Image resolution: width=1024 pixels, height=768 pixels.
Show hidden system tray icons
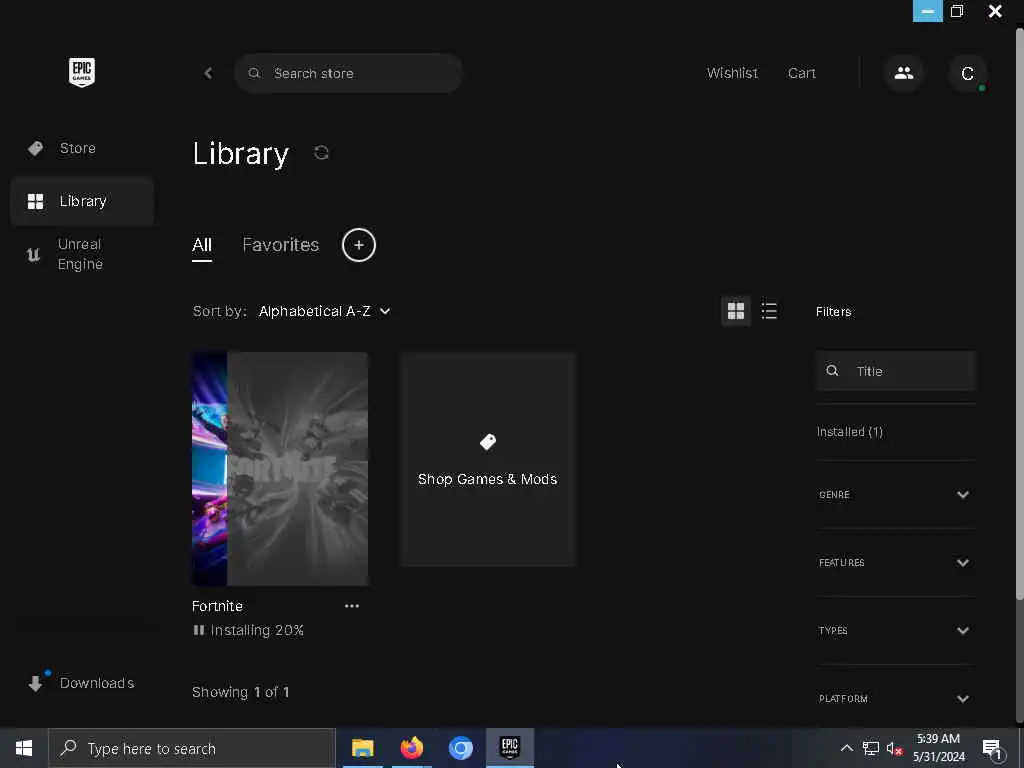846,748
